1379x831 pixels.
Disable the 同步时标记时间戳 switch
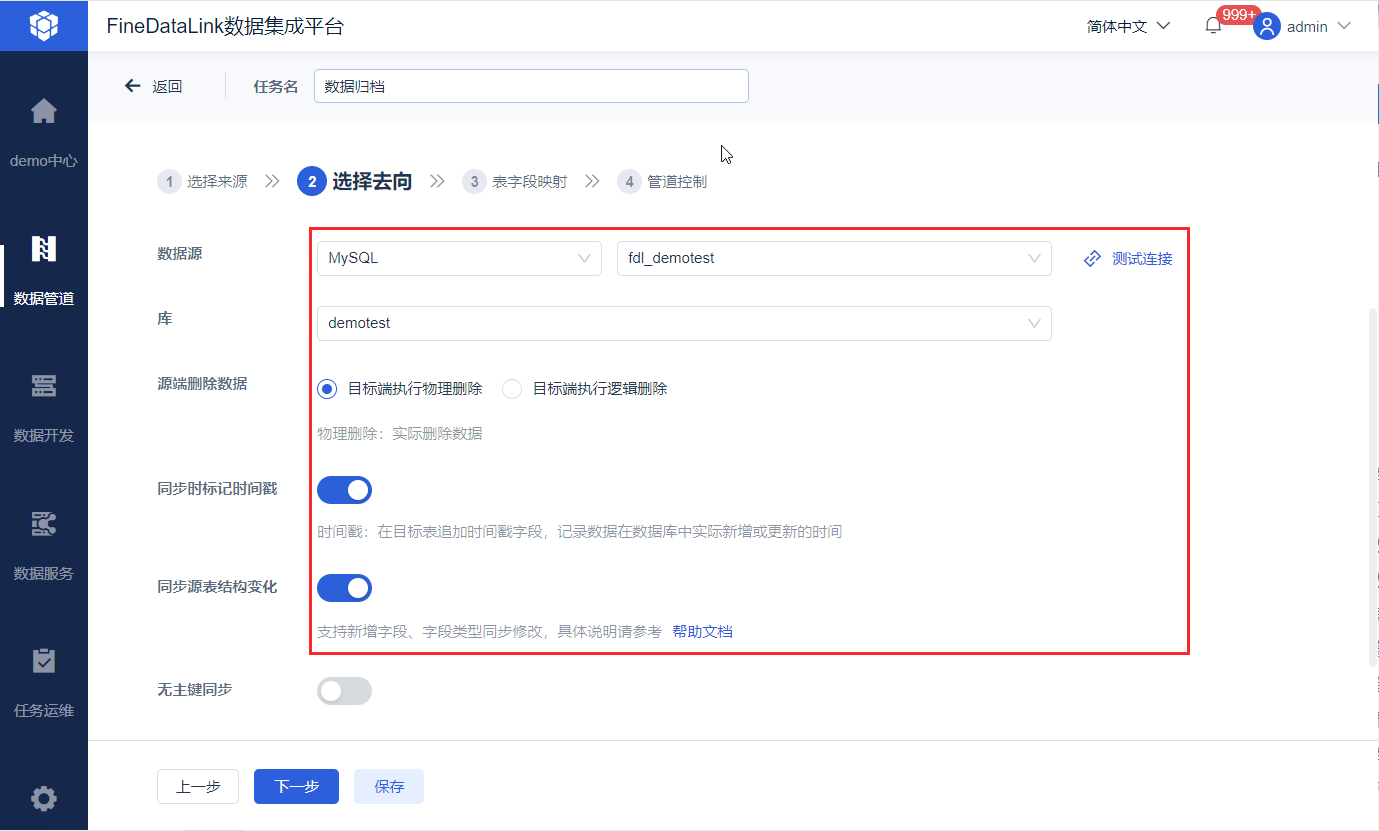click(344, 490)
